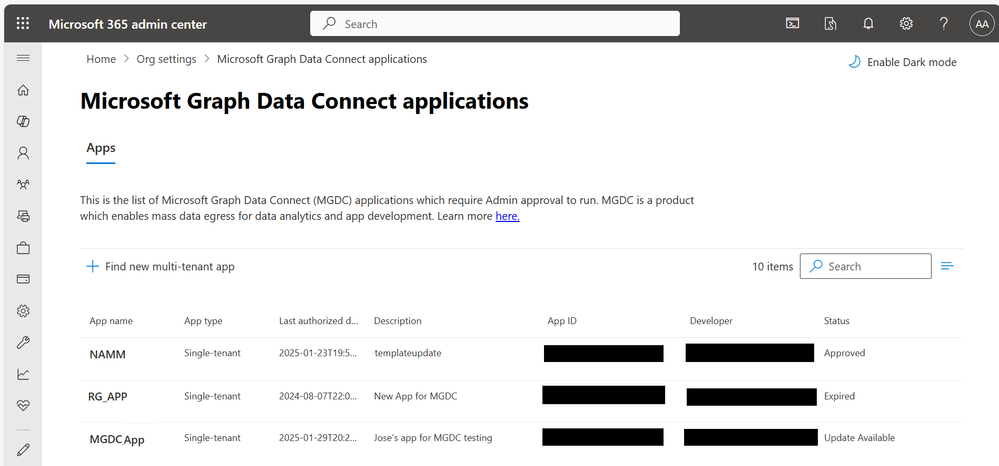This screenshot has width=999, height=466.
Task: Click the Expired status for RG_APP
Action: [839, 396]
